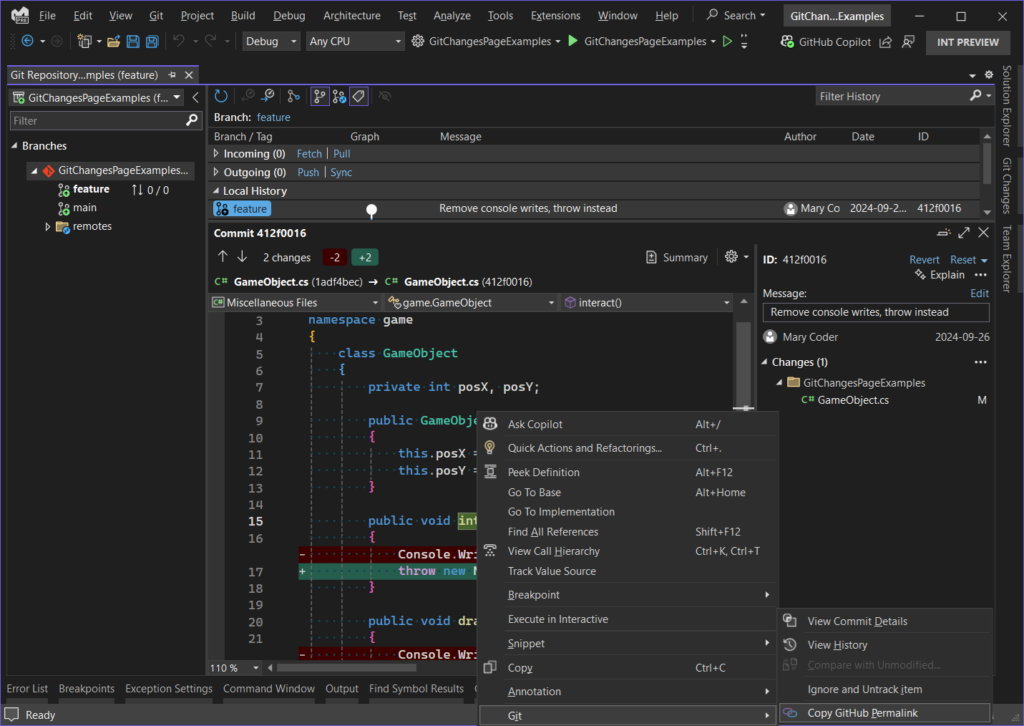This screenshot has width=1024, height=726.
Task: Click the Start Debugging green arrow
Action: pos(572,43)
